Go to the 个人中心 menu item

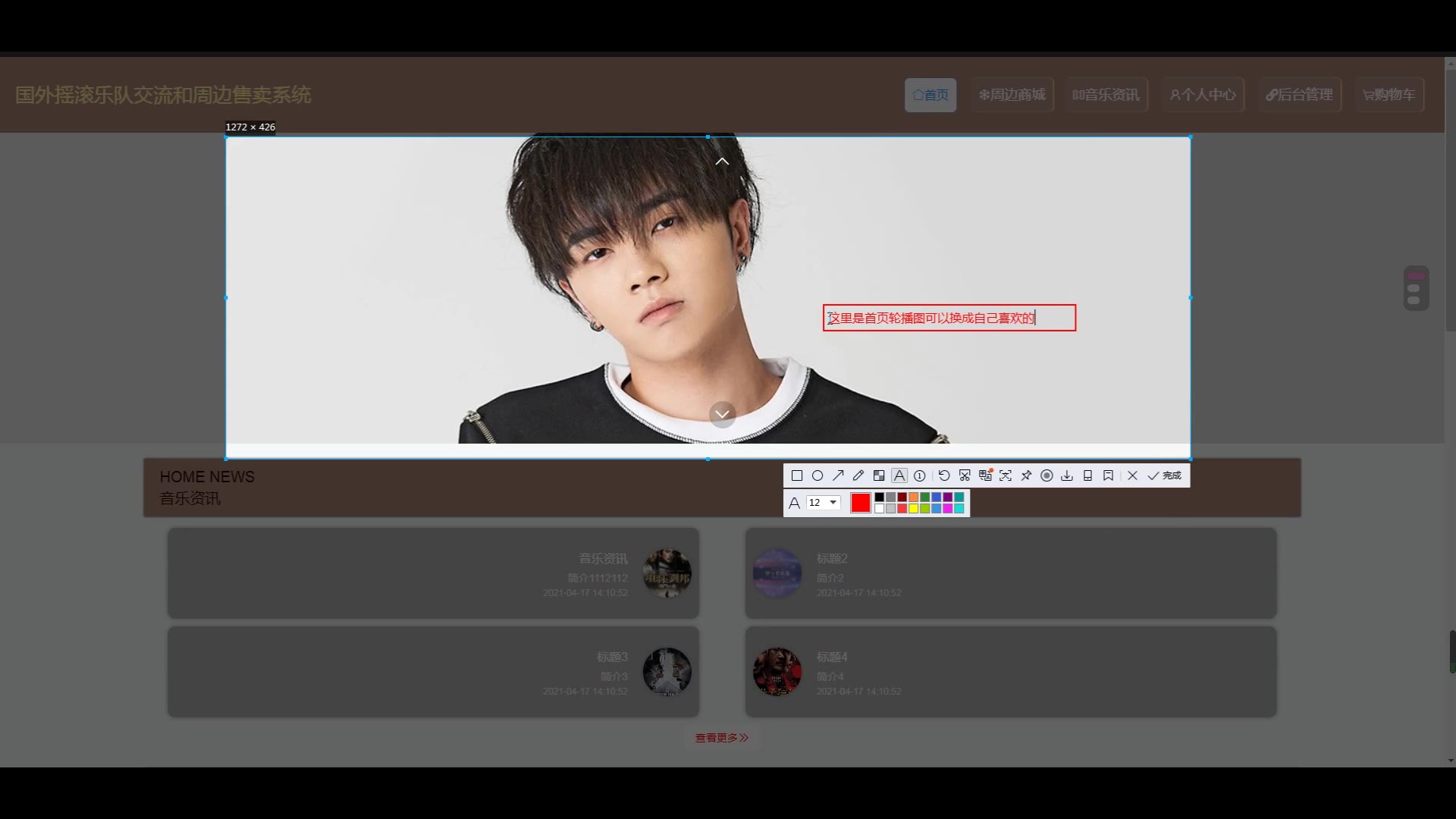click(x=1203, y=95)
